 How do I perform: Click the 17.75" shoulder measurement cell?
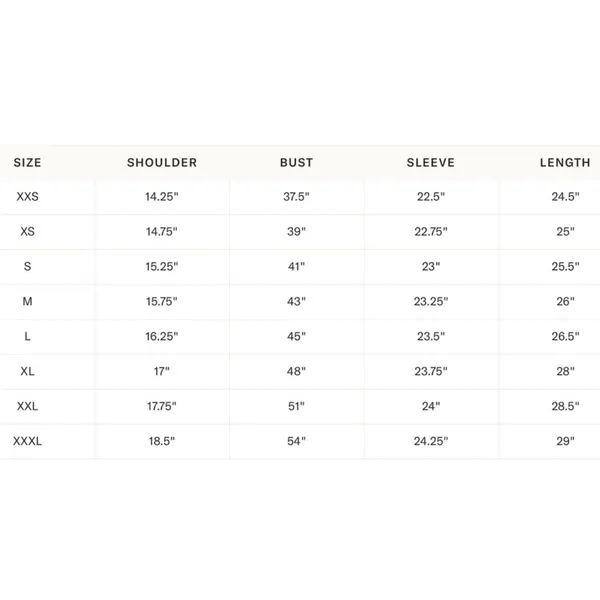pos(162,406)
